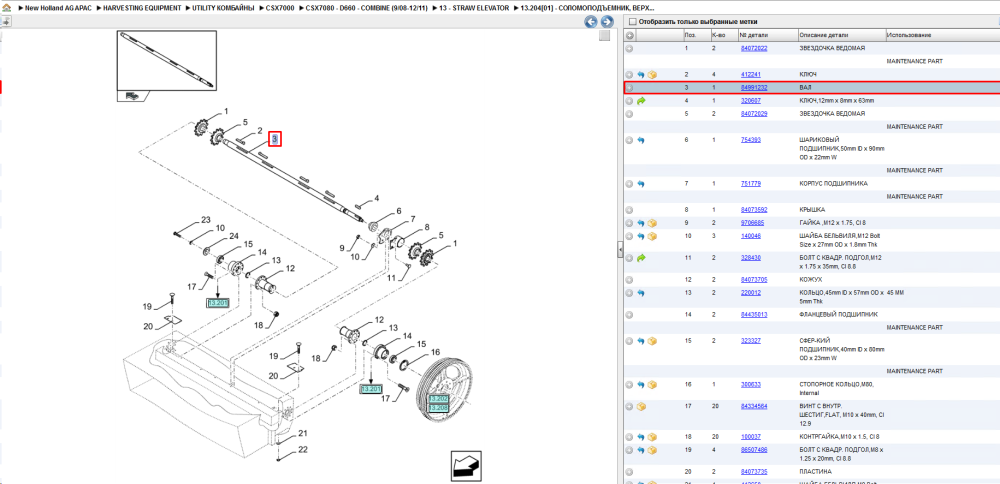This screenshot has width=1000, height=484.
Task: Open breadcrumb 'HARVESTING EQUIPMENT'
Action: [x=142, y=7]
